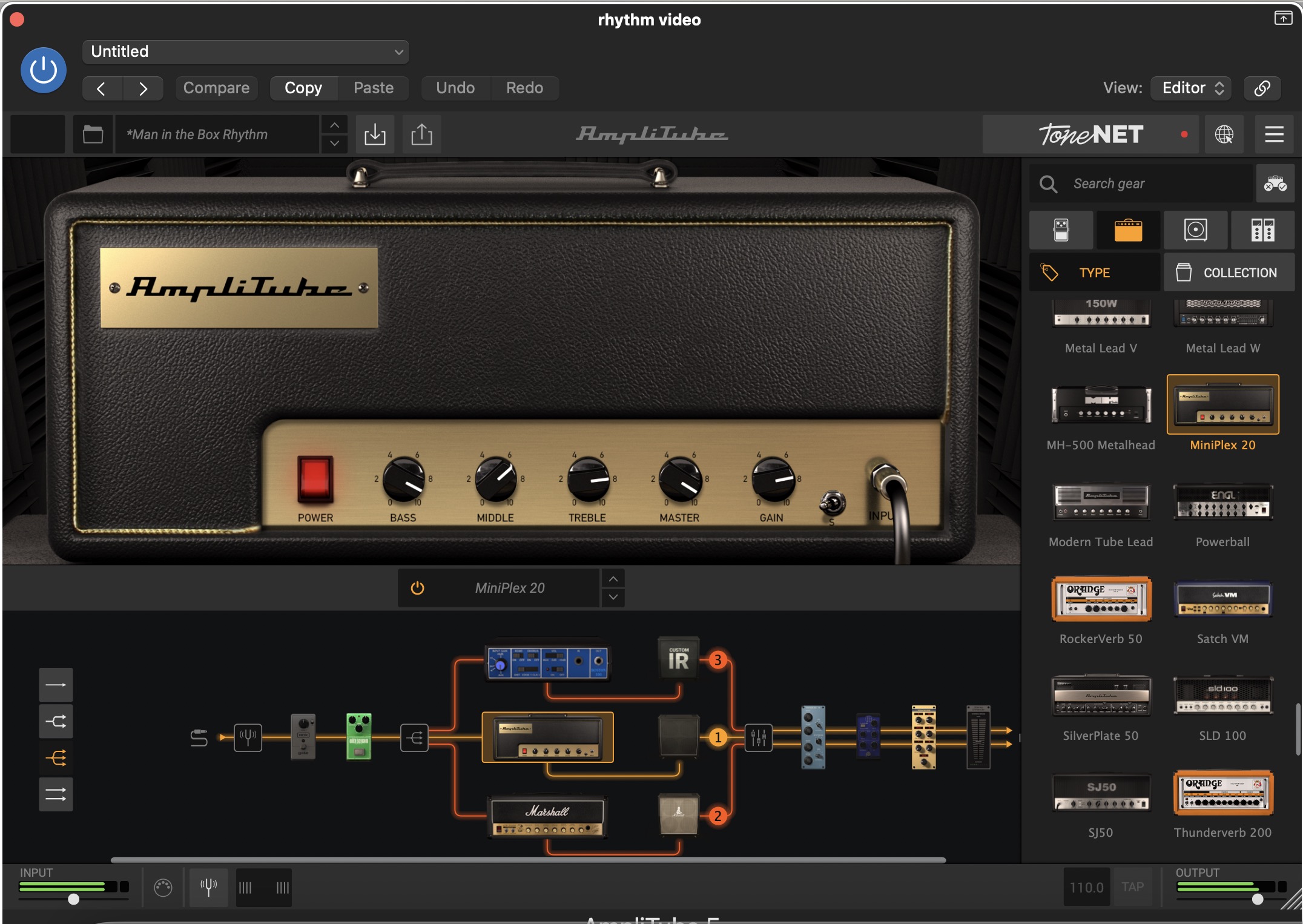The width and height of the screenshot is (1303, 924).
Task: Select the Powerball amp thumbnail
Action: point(1222,501)
